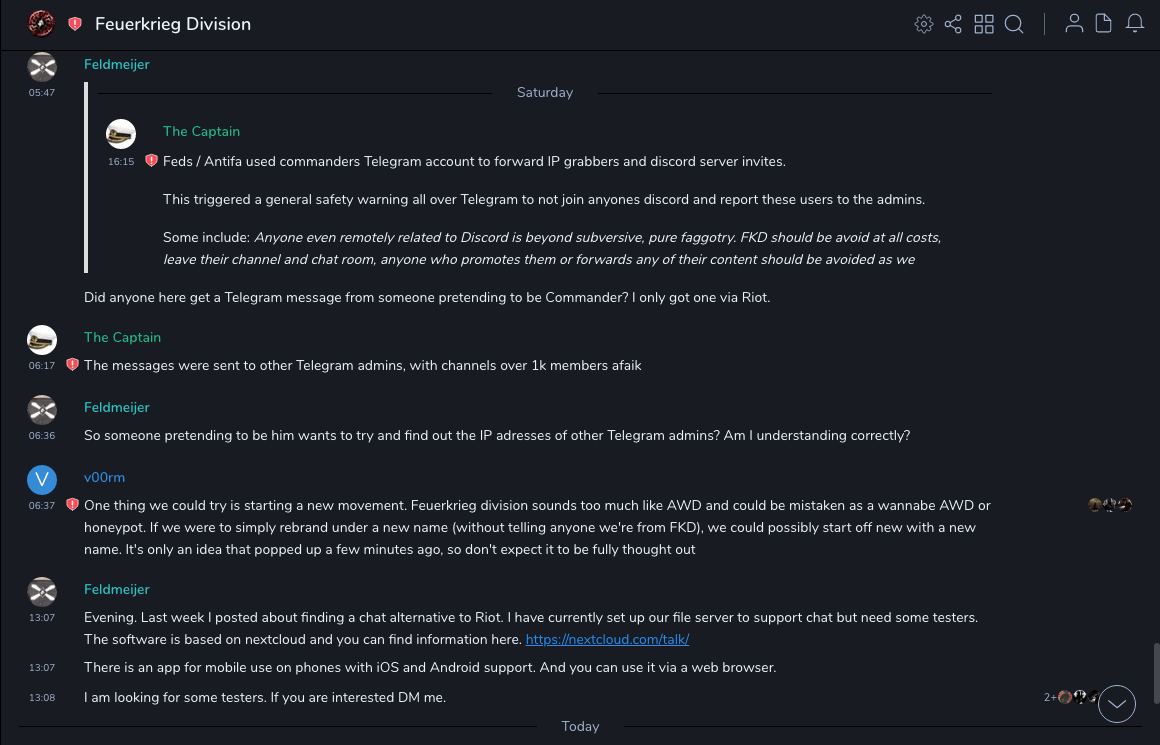Open the files panel icon
Image resolution: width=1160 pixels, height=745 pixels.
point(1104,24)
